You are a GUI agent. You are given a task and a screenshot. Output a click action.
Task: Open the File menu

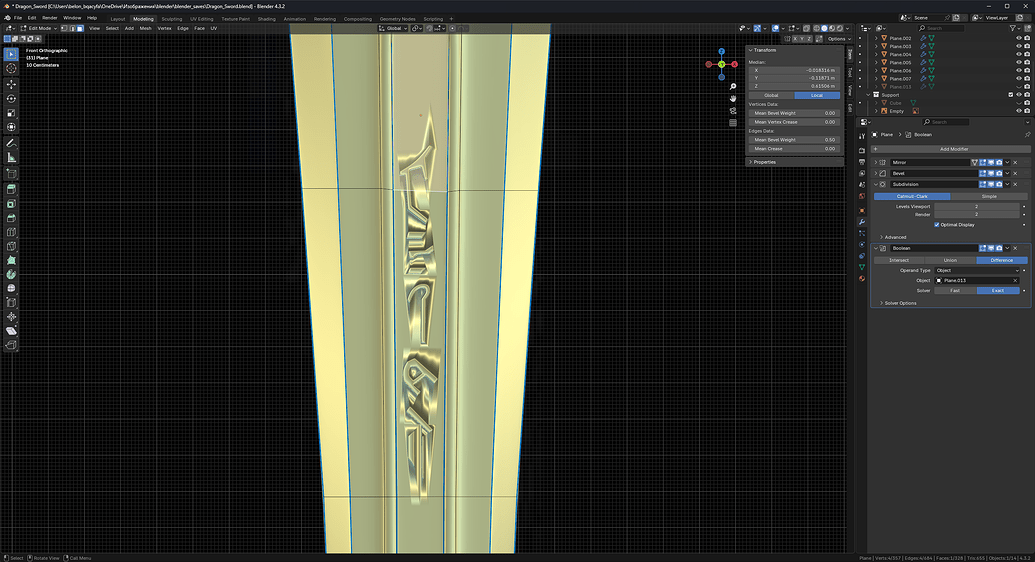[x=18, y=18]
